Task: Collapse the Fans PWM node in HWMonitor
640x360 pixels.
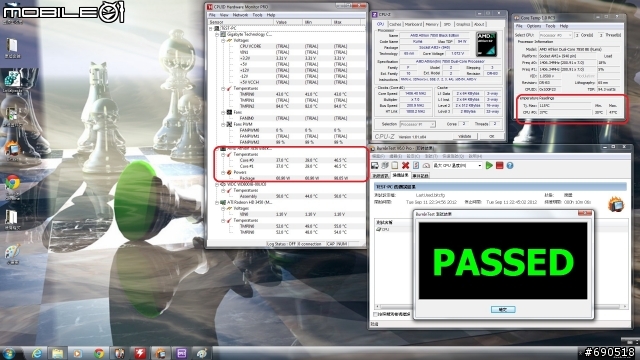Action: pos(223,124)
